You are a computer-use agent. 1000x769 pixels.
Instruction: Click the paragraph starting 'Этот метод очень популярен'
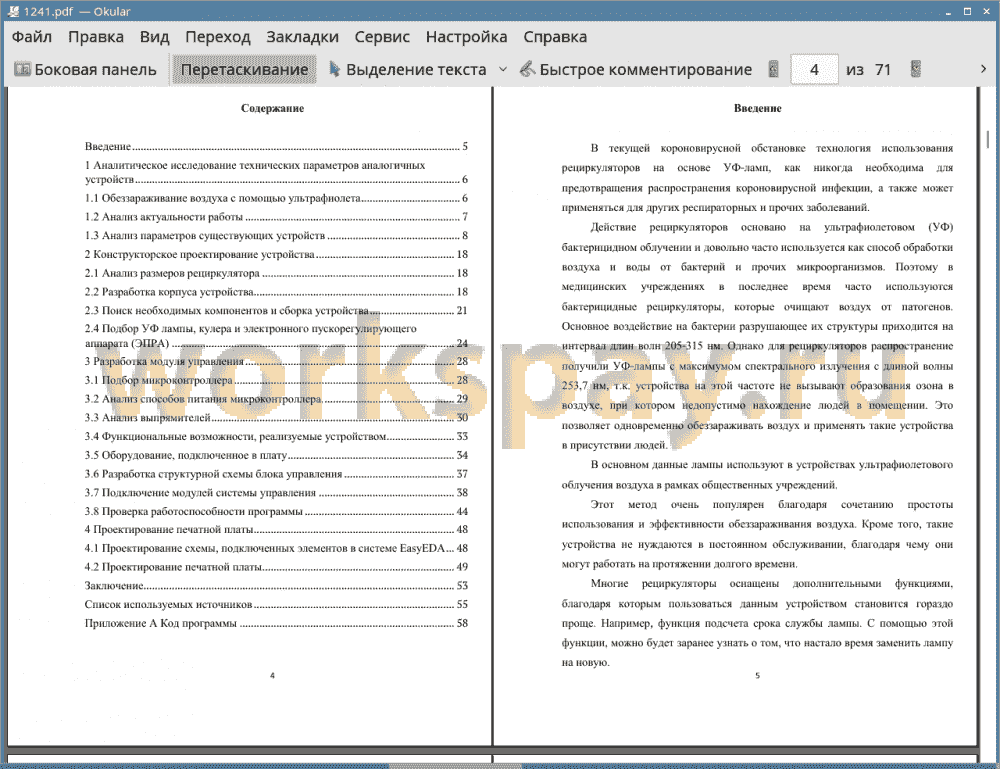(x=757, y=534)
